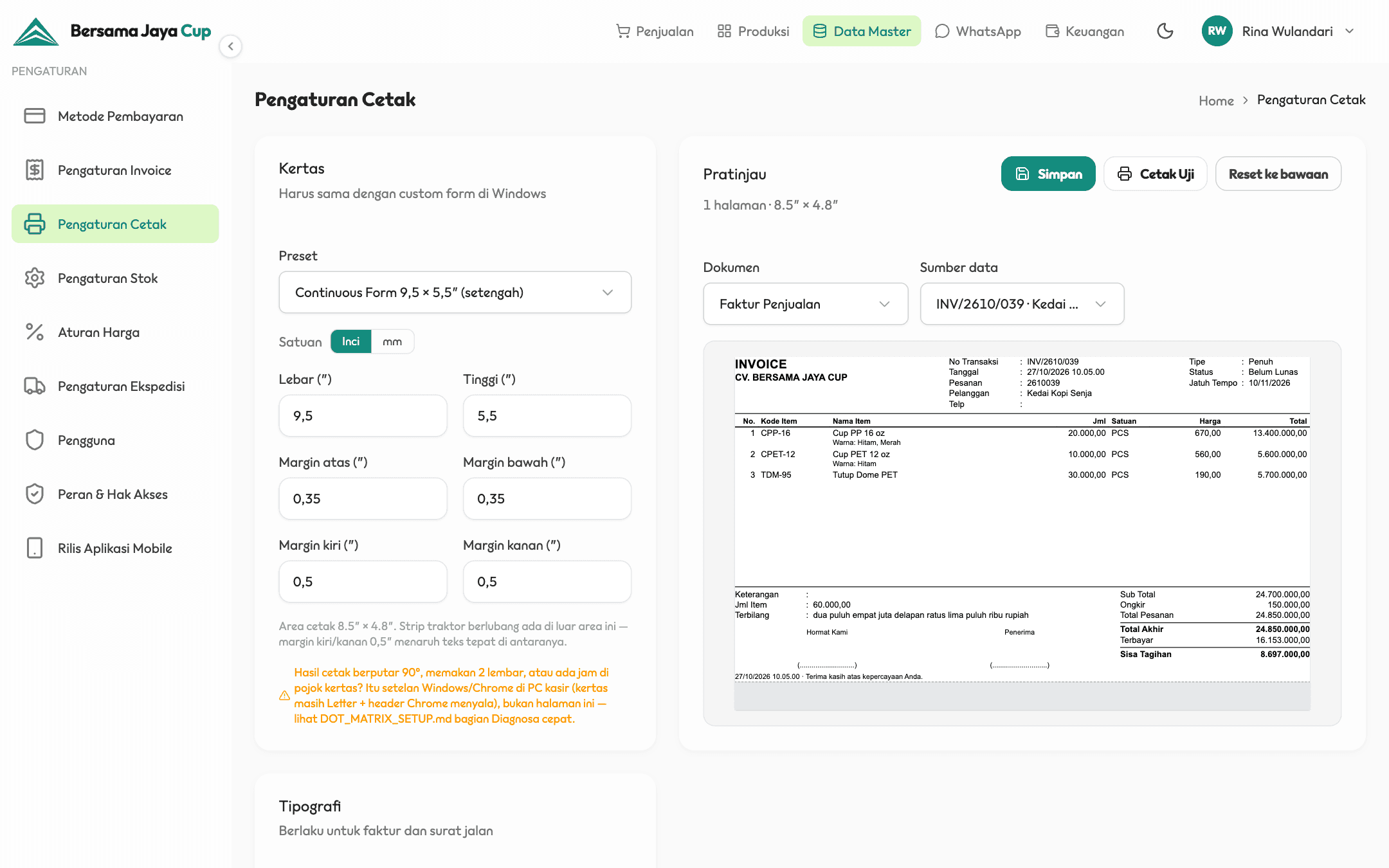Click the Pengaturan Cetak printer icon in sidebar
Viewport: 1389px width, 868px height.
pyautogui.click(x=35, y=224)
